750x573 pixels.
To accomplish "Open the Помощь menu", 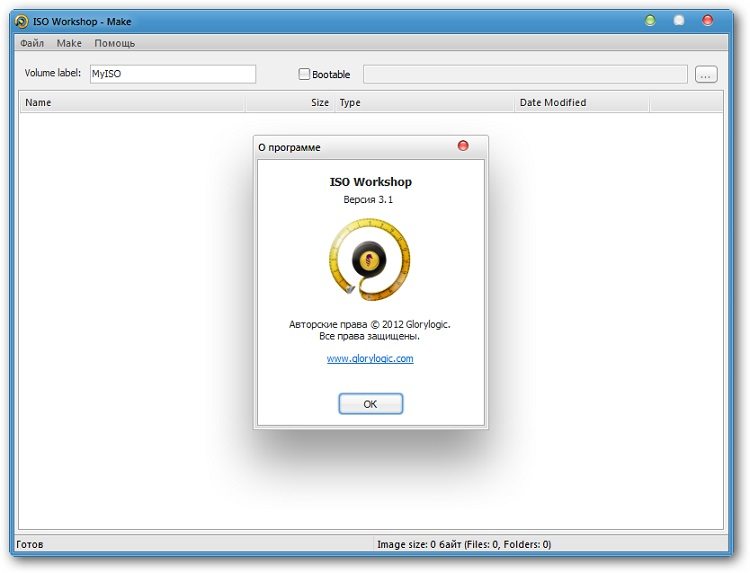I will 114,43.
